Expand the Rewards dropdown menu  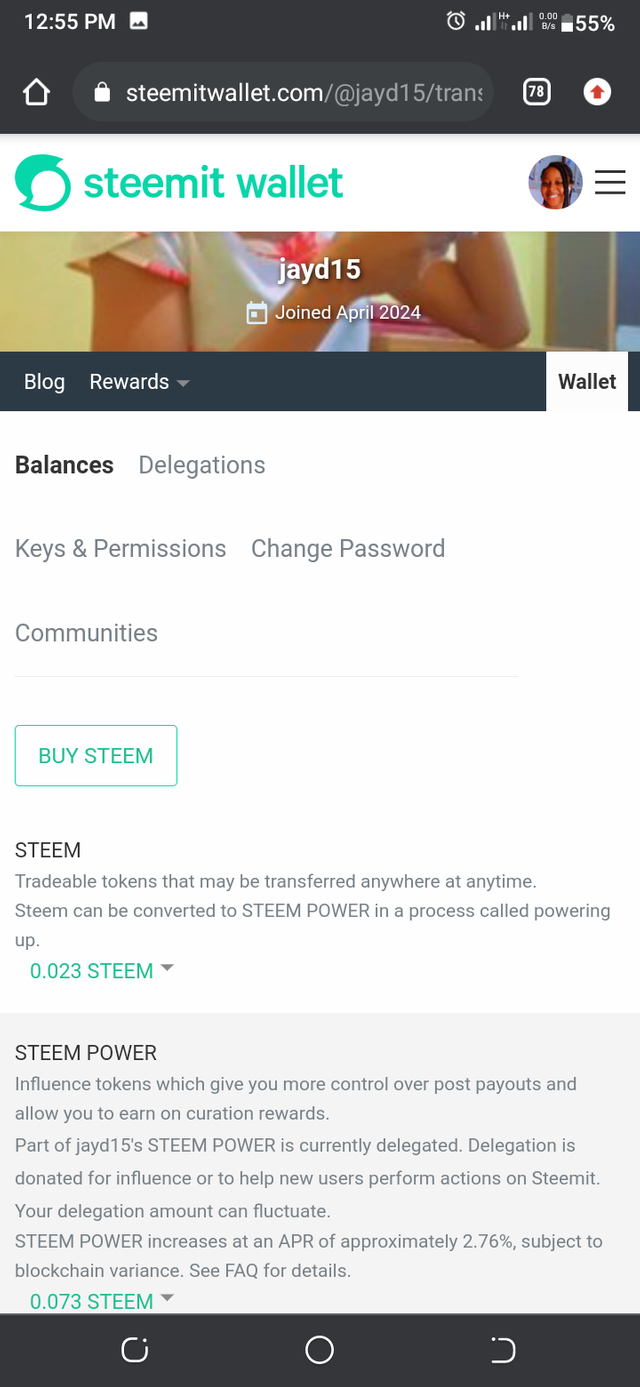(x=139, y=382)
